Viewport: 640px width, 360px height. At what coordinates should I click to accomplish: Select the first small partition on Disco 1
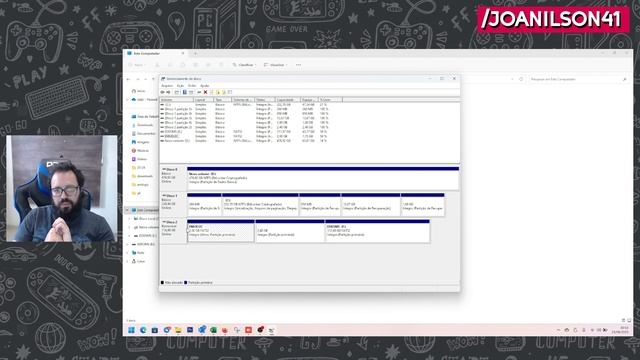click(x=204, y=205)
